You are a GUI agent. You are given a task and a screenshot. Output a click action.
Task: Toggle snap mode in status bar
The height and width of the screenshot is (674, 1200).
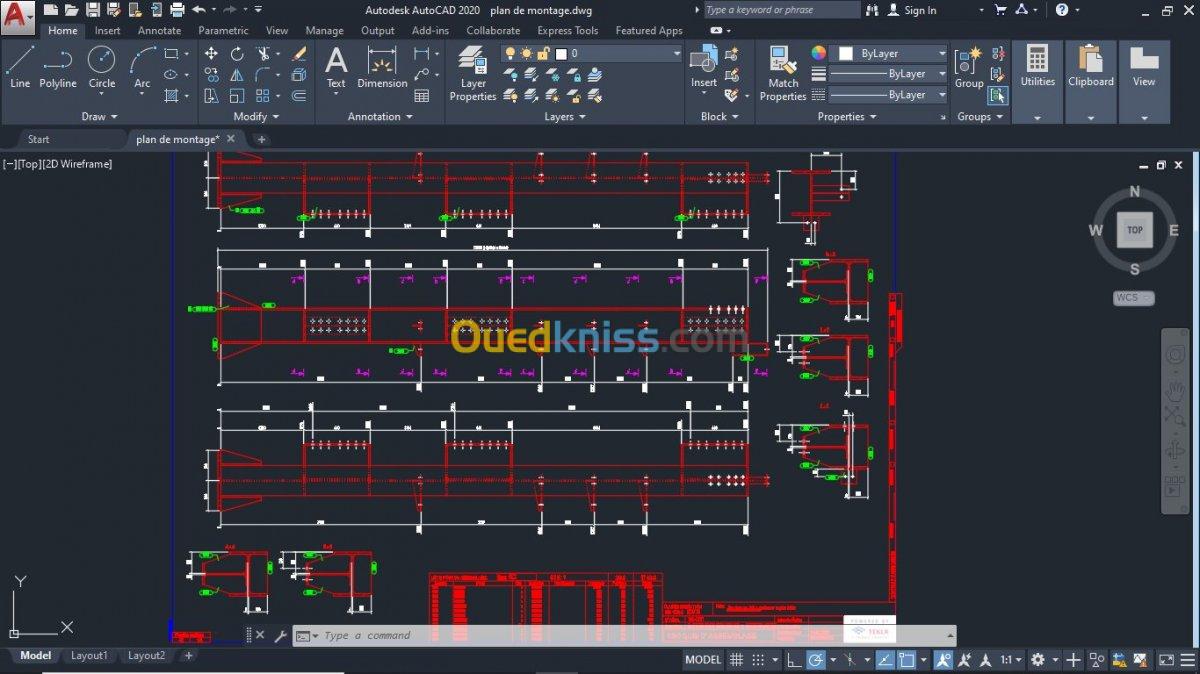[x=759, y=660]
